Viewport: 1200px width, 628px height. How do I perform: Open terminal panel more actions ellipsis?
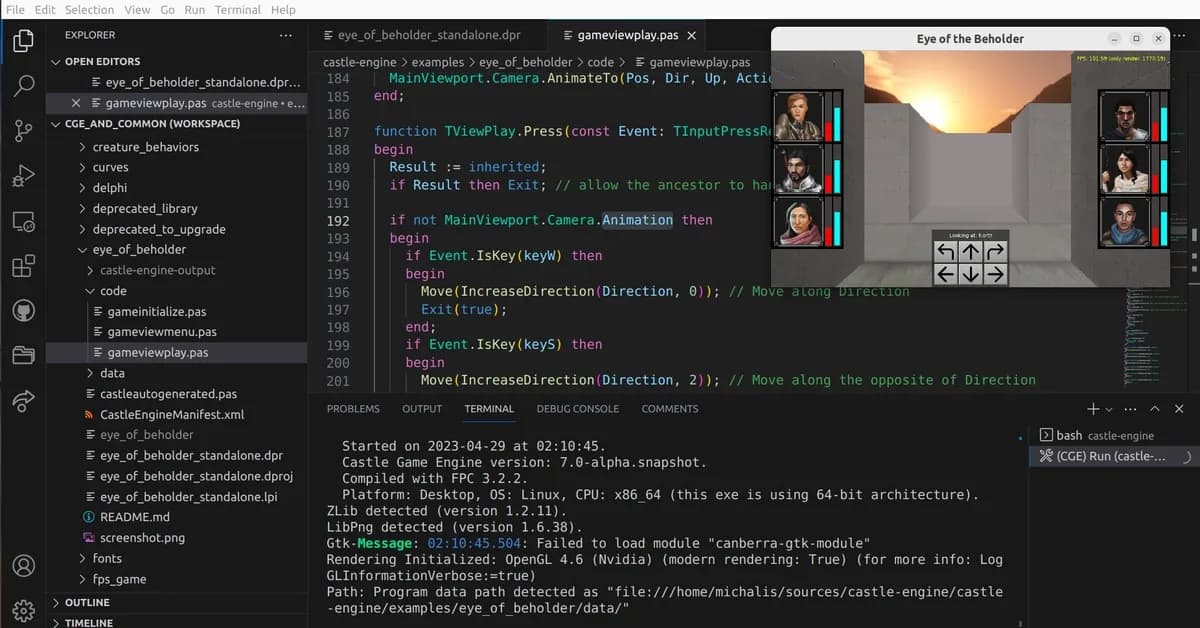coord(1130,409)
